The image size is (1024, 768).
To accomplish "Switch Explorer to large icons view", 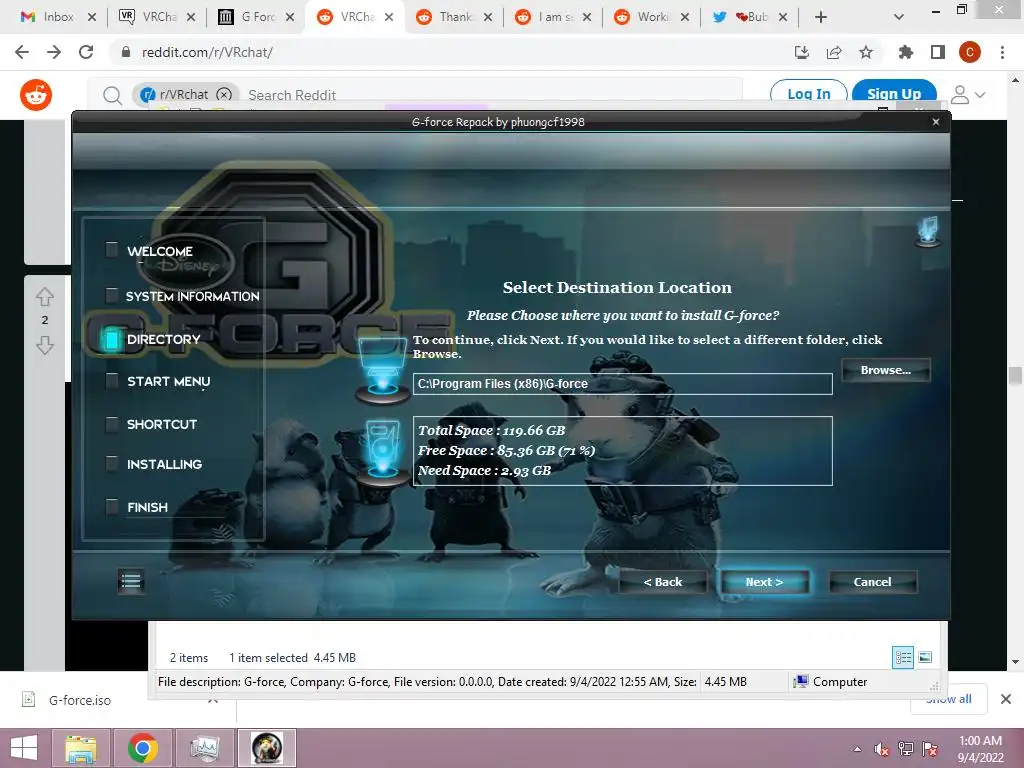I will point(925,657).
